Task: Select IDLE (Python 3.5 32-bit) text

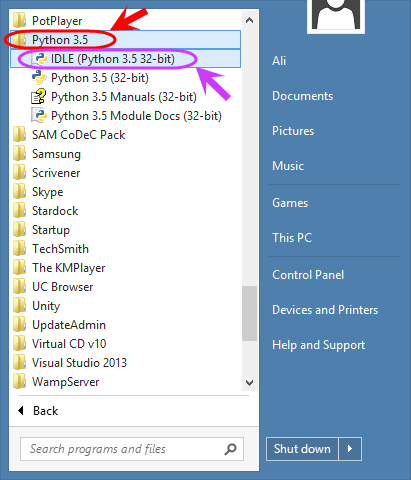Action: click(113, 59)
